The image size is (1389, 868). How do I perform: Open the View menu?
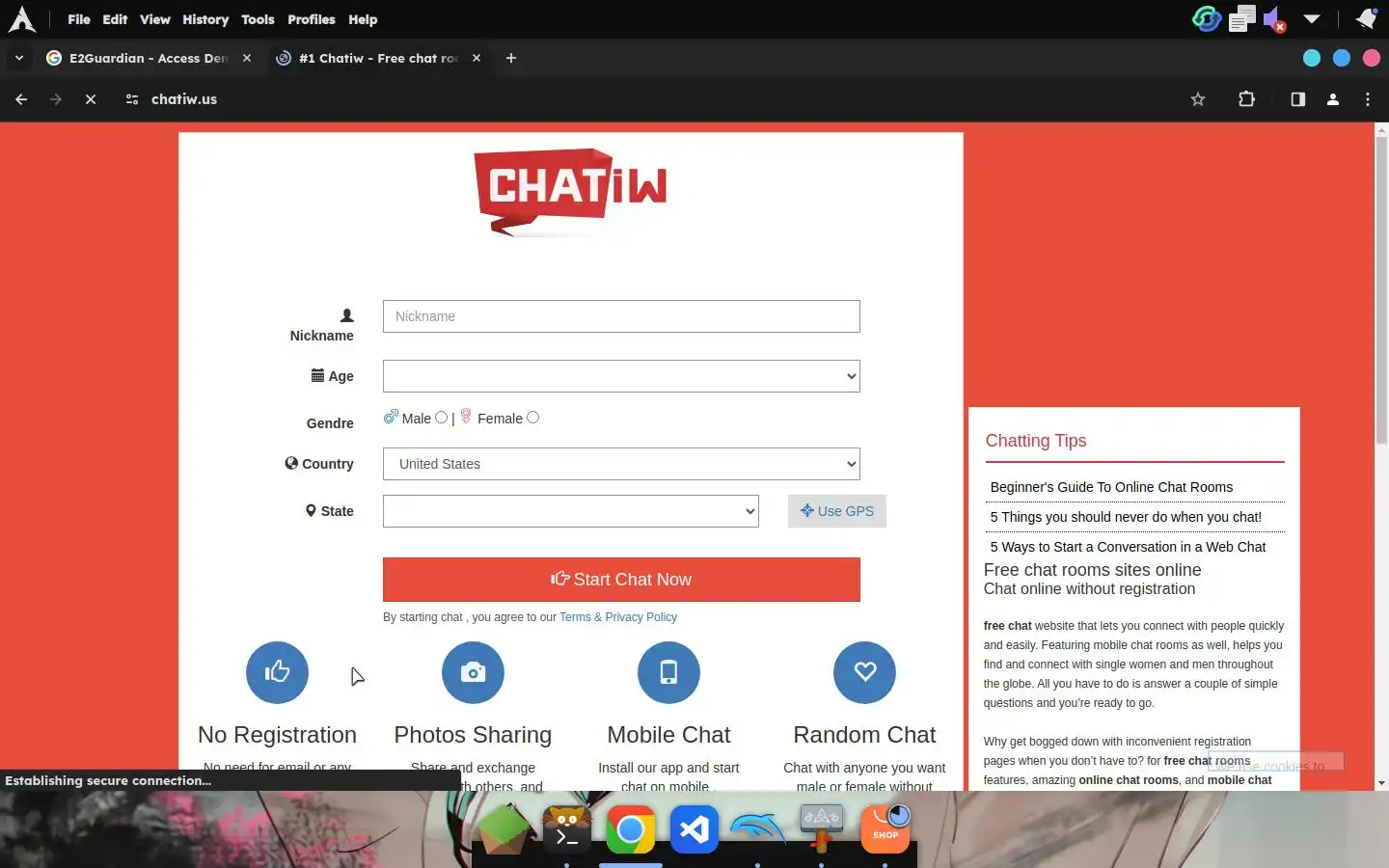pyautogui.click(x=154, y=19)
